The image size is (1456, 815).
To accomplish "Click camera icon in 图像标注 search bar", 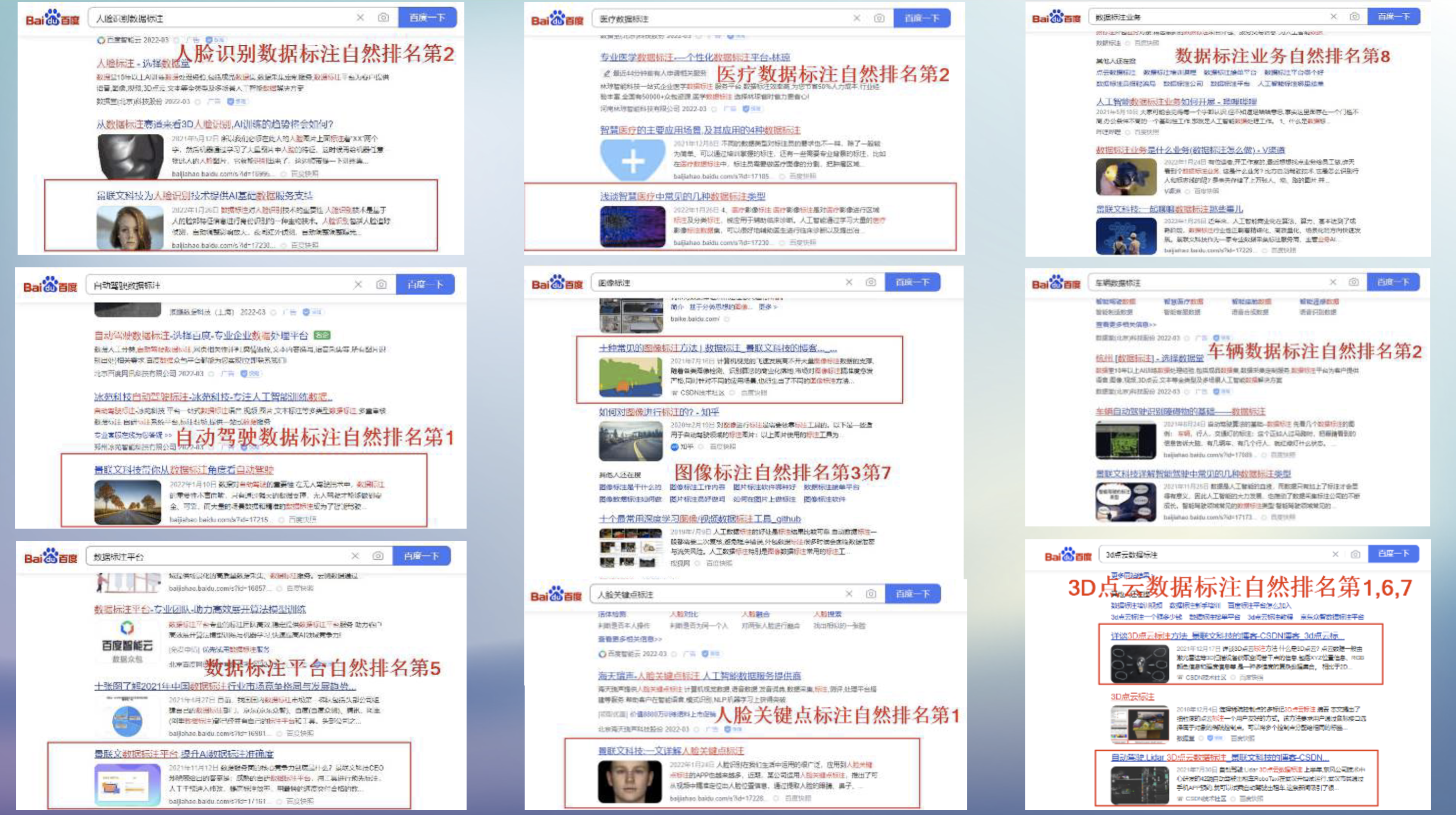I will pos(870,282).
